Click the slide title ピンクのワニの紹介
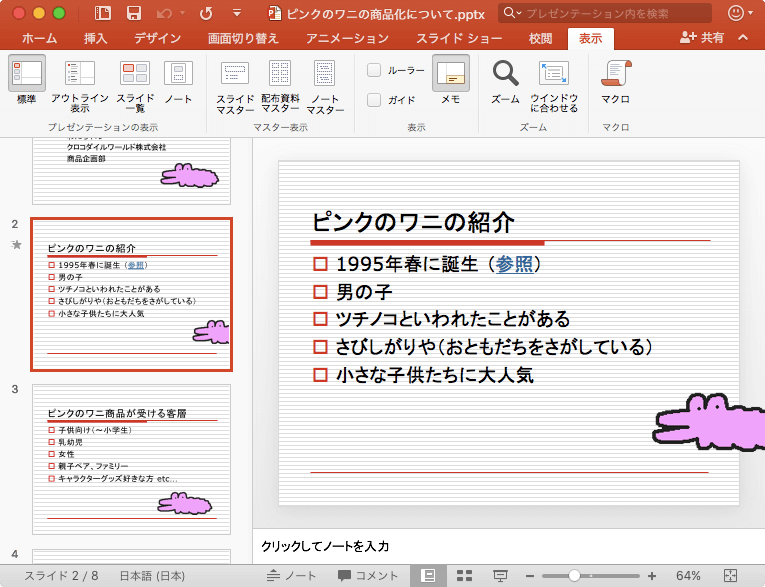The image size is (765, 587). tap(413, 222)
